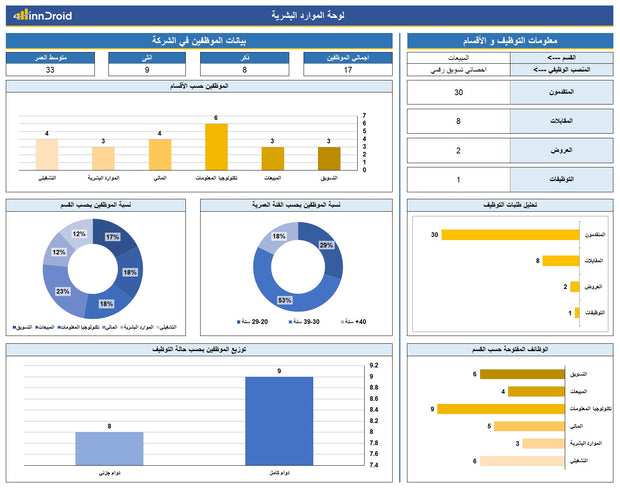Click chart title 'نسبة الموظفين بحسب الفئة العمرية'

(x=296, y=205)
